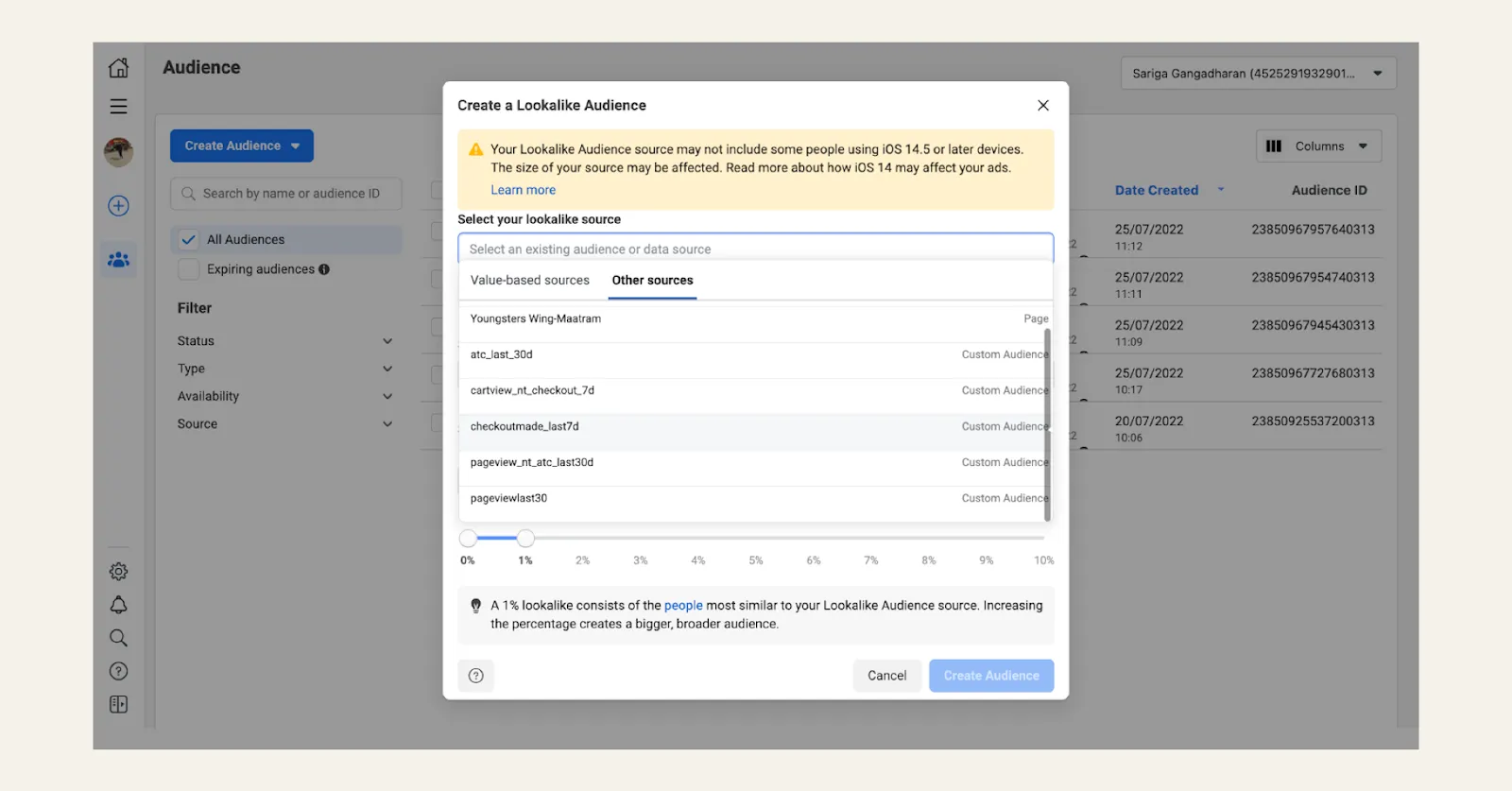The width and height of the screenshot is (1512, 791).
Task: Click the panel toggle icon at the sidebar bottom
Action: (x=118, y=704)
